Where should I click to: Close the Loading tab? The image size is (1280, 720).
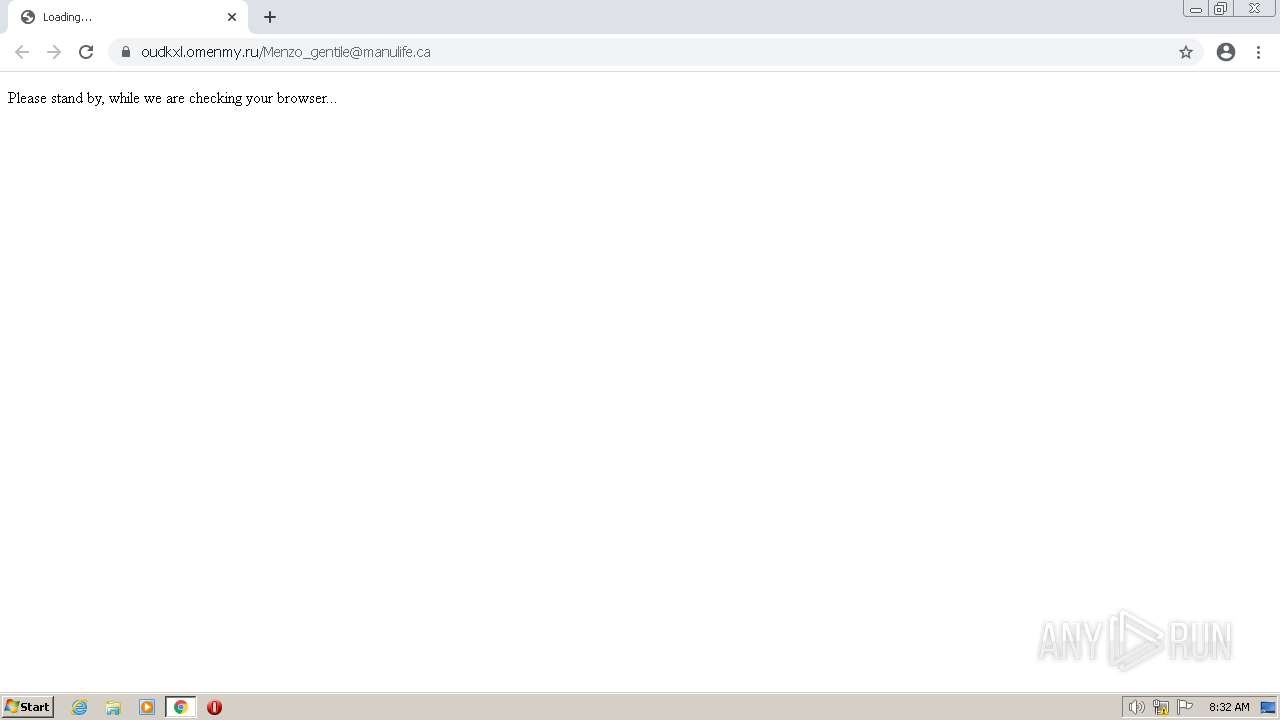(232, 17)
